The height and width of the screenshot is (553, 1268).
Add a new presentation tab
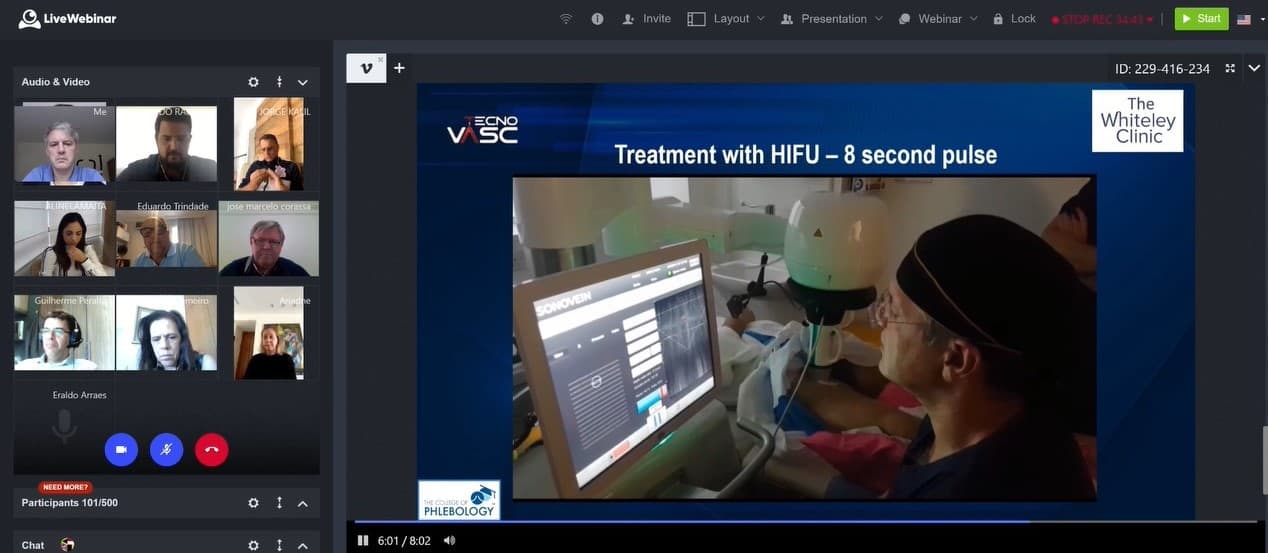pos(399,68)
